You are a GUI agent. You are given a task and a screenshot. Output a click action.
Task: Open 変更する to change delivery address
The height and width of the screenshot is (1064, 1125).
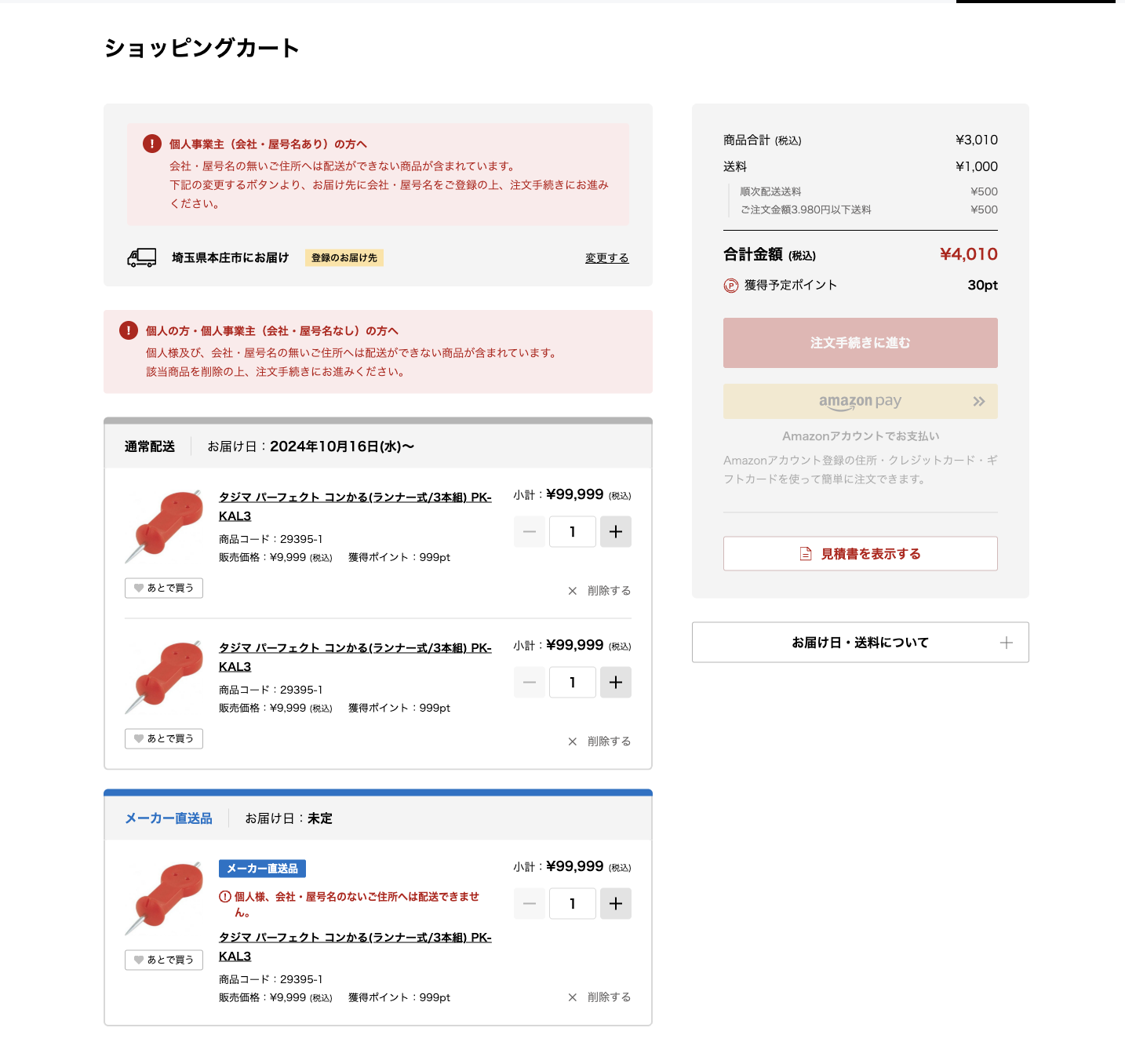tap(606, 257)
